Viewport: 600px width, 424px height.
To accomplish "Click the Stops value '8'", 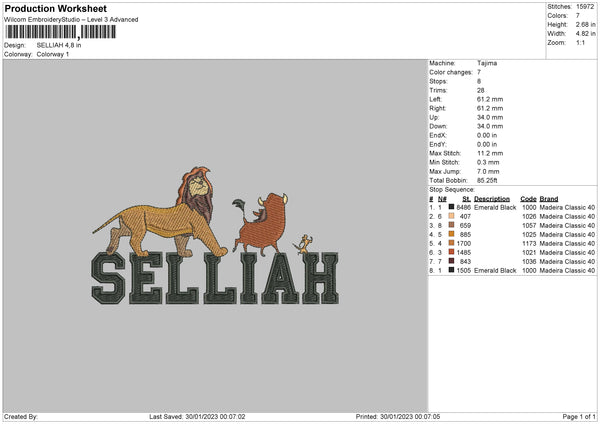I will [479, 81].
